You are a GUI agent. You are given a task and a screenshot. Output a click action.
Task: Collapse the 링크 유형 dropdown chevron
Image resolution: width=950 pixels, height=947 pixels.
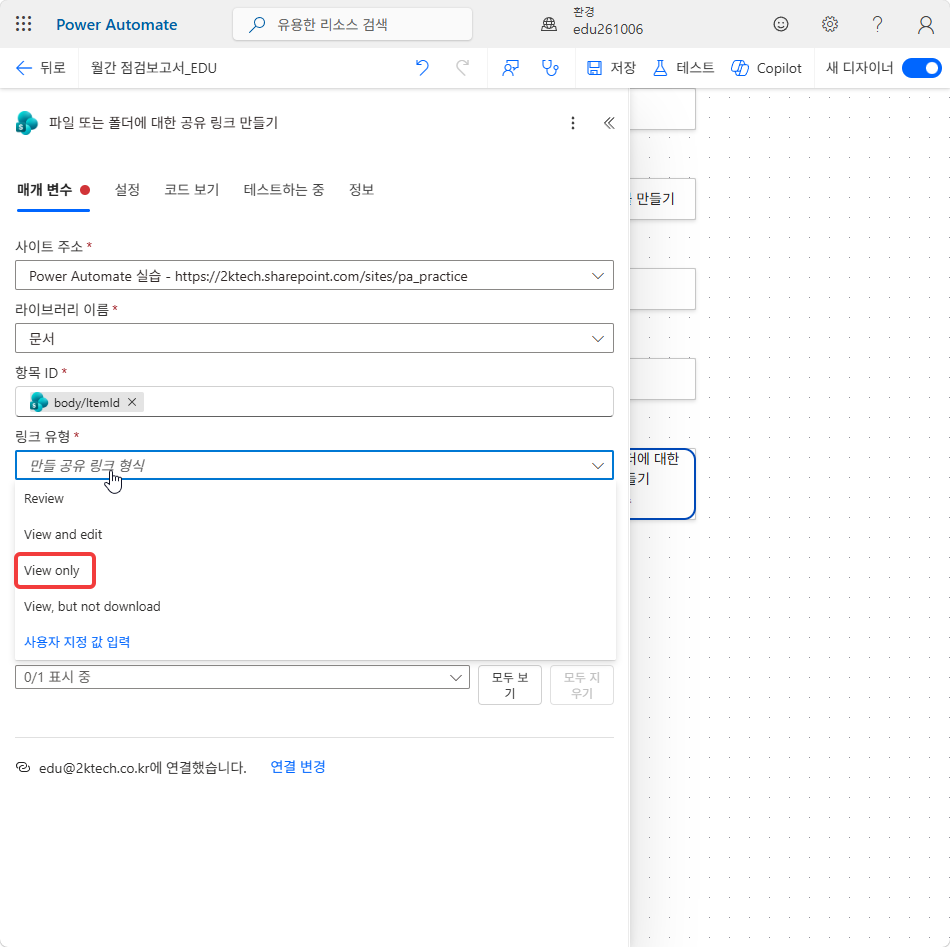tap(598, 465)
